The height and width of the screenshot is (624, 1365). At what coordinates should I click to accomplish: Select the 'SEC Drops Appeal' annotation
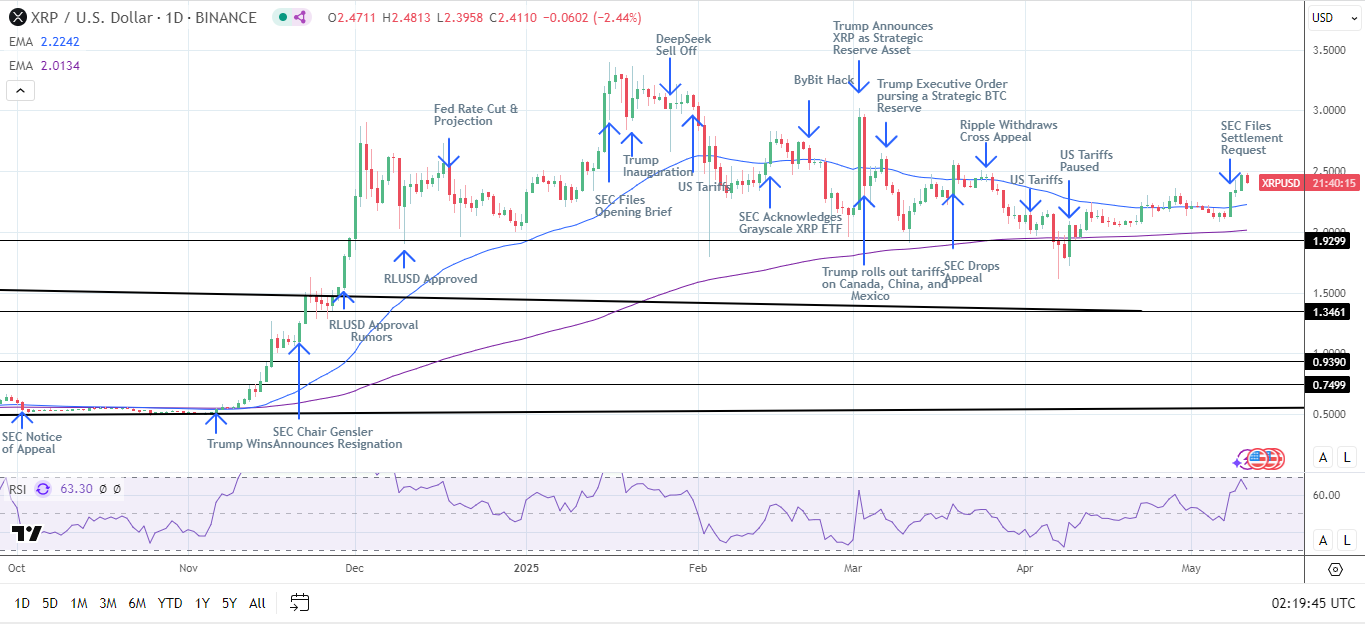point(971,272)
